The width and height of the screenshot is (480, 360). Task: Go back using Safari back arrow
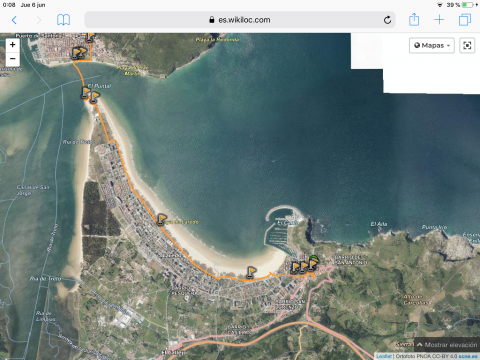[x=14, y=20]
